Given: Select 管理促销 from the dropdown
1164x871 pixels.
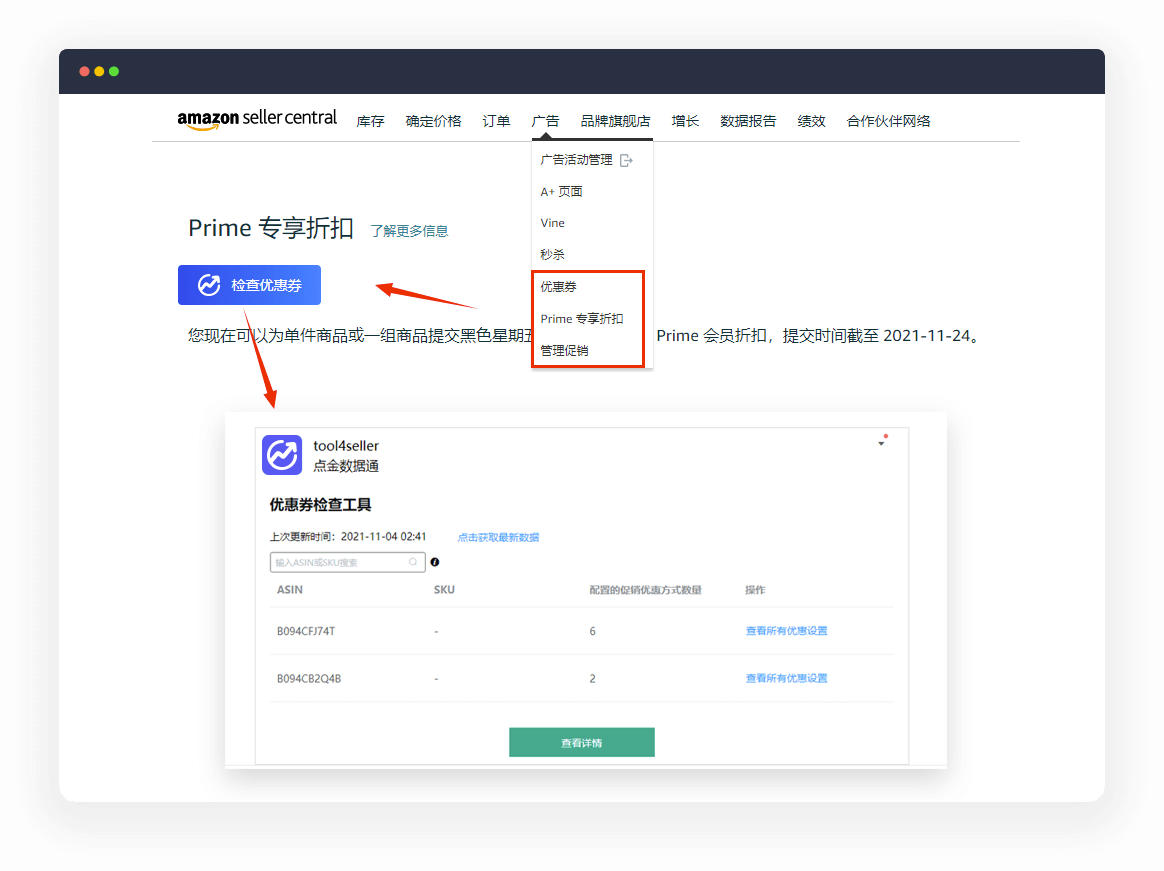Looking at the screenshot, I should point(564,350).
